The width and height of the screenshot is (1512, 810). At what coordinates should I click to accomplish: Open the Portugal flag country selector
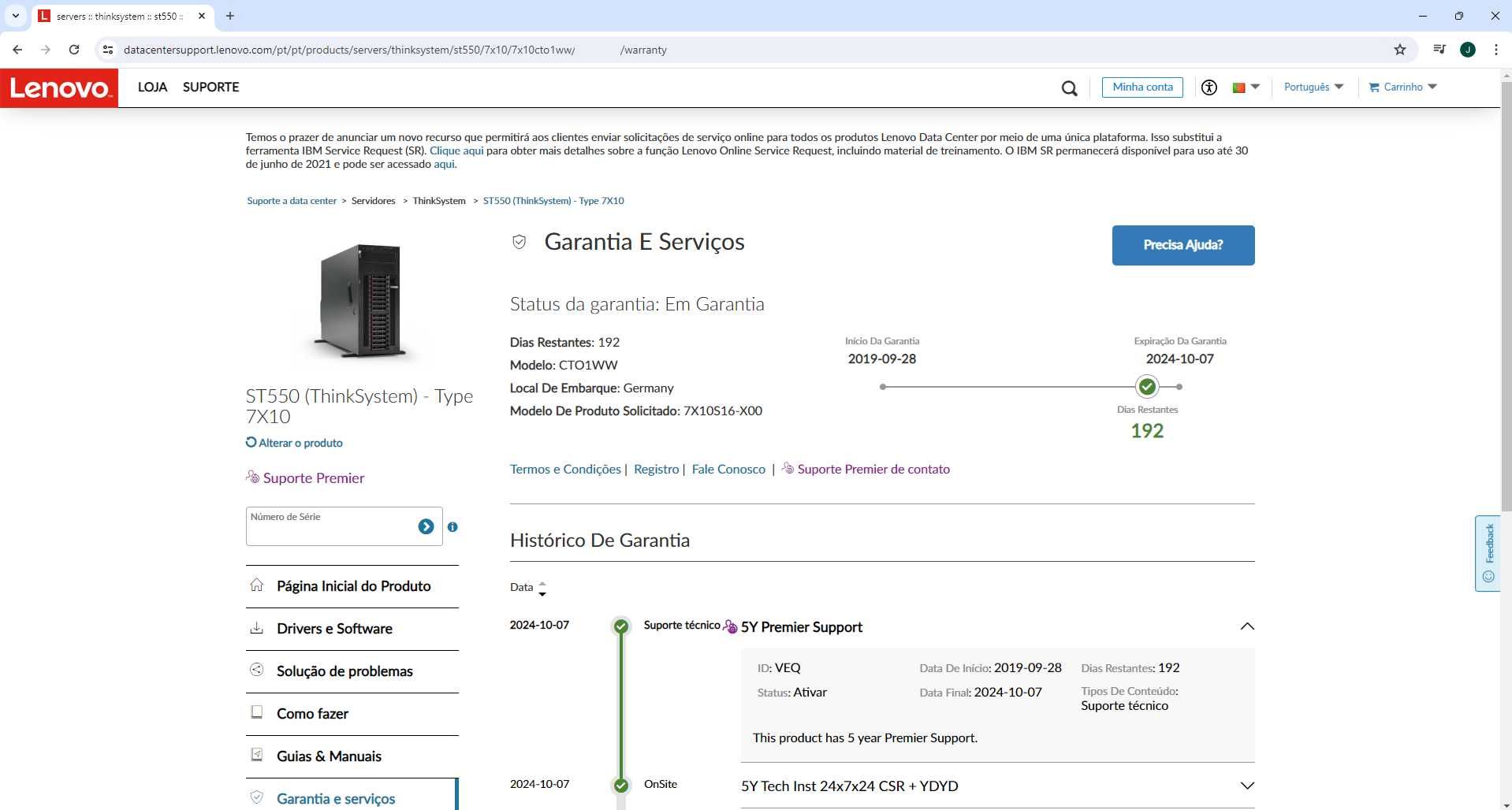[1246, 87]
